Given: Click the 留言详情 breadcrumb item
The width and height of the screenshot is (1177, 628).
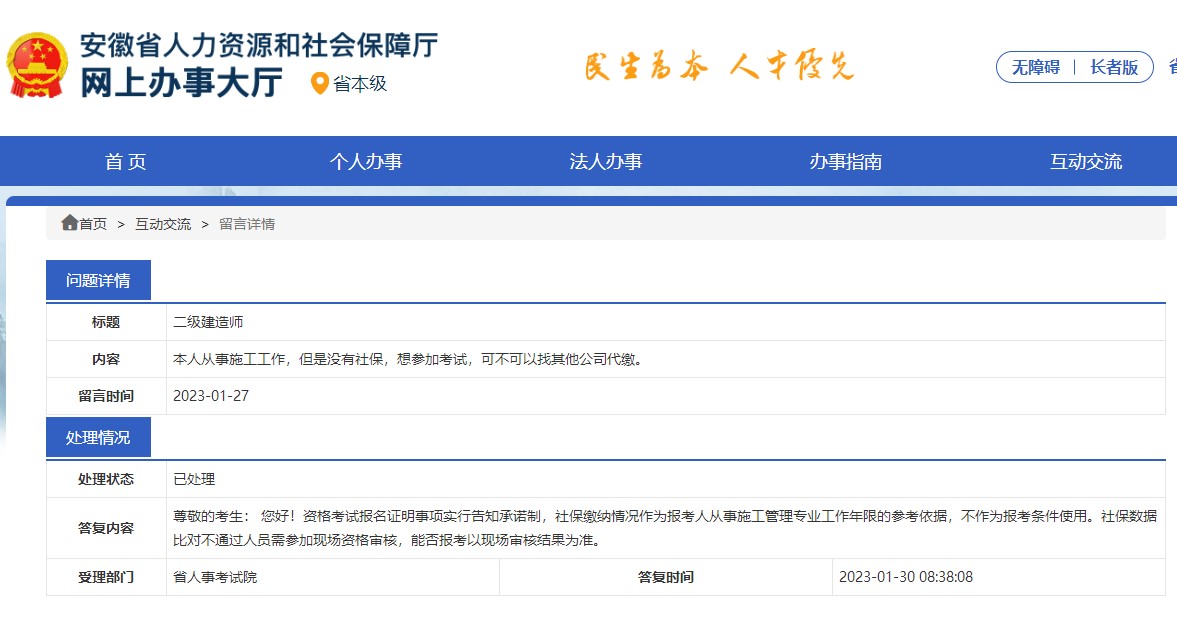Looking at the screenshot, I should [x=248, y=223].
